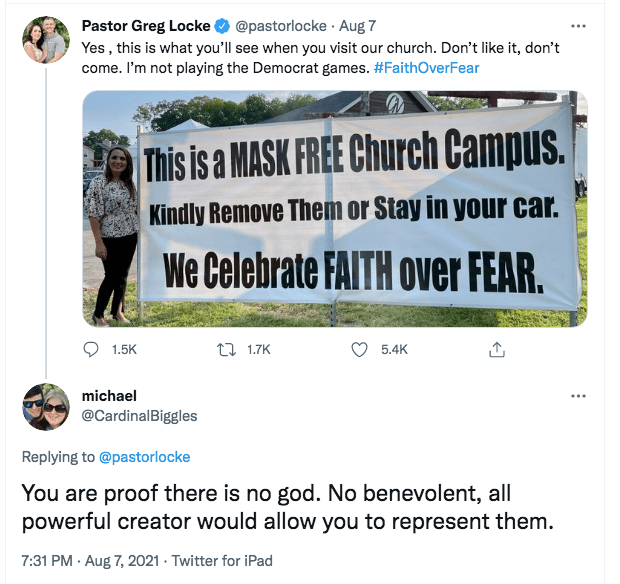This screenshot has height=584, width=620.
Task: Click @pastorlocke in the Replying to line
Action: [144, 457]
